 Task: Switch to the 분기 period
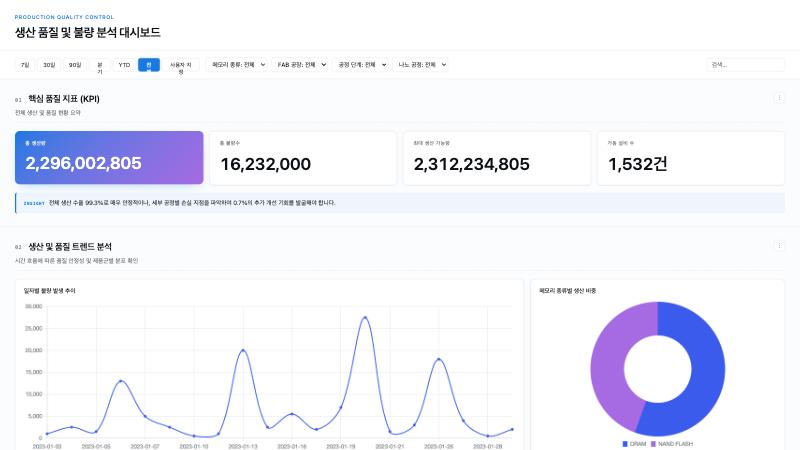[x=99, y=65]
